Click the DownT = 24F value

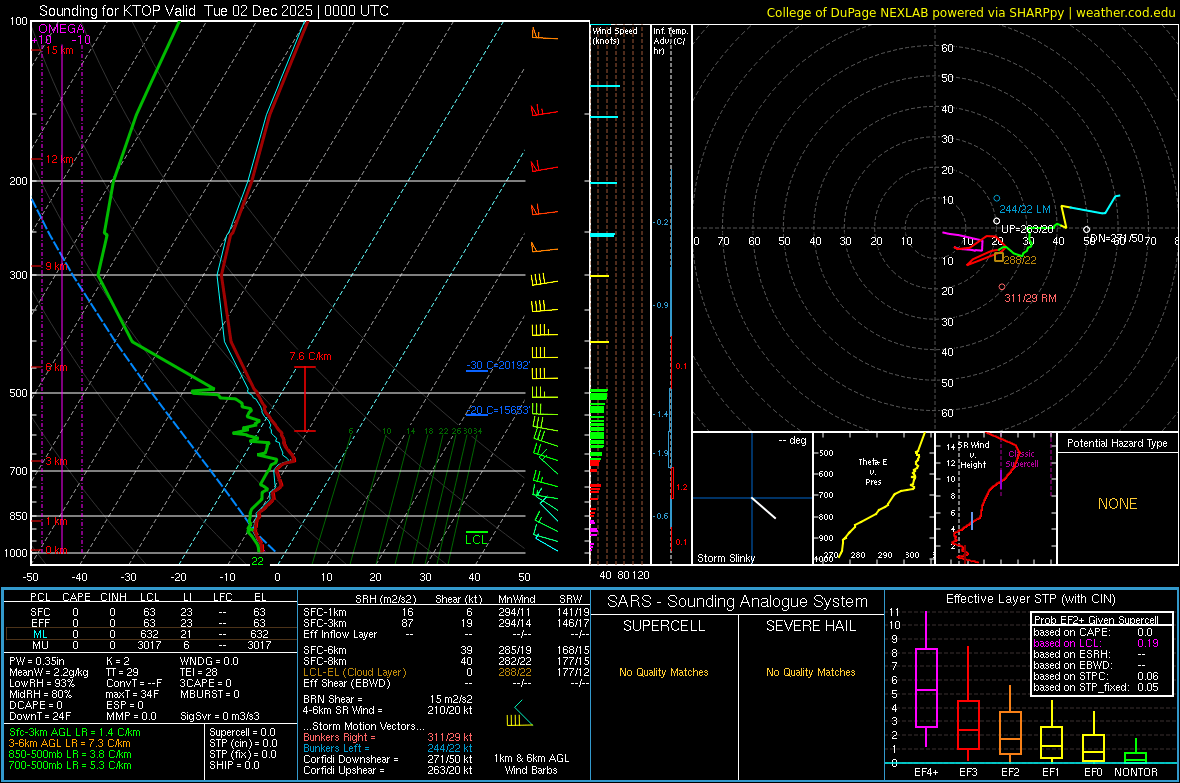[x=40, y=716]
